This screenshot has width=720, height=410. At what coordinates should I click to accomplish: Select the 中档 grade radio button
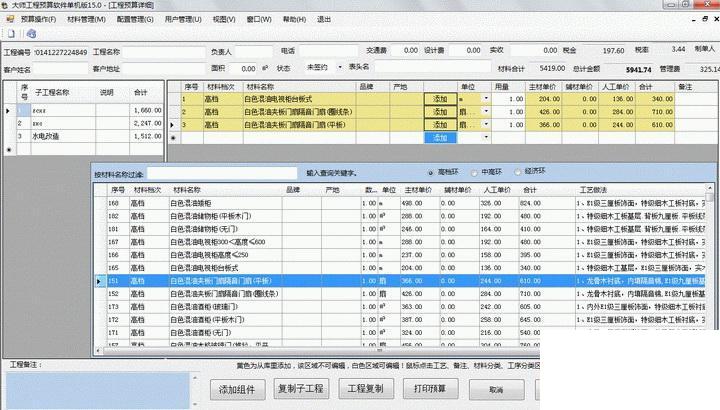point(474,173)
